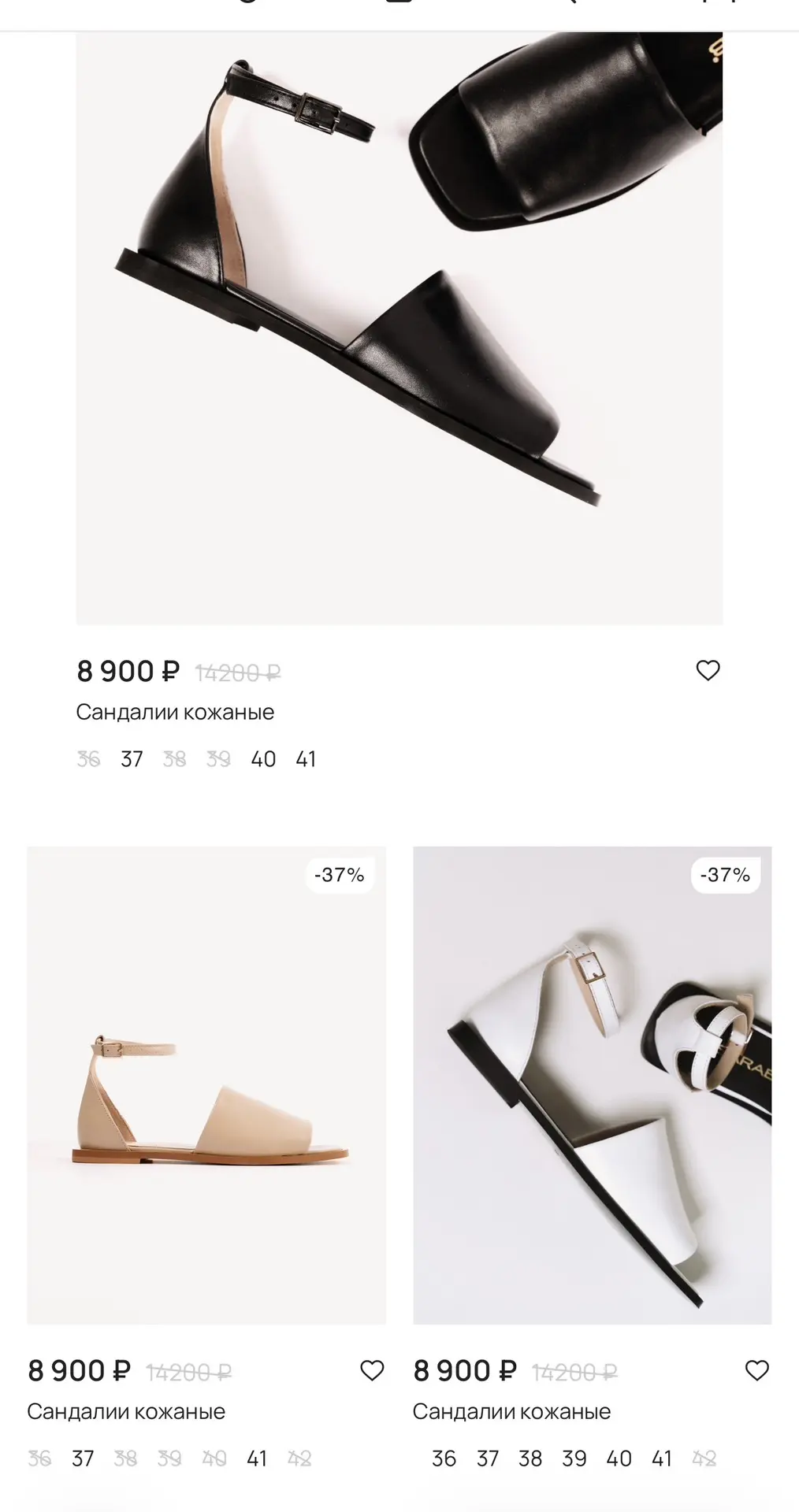Open 'Сандалии кожаные' title under white sandals
Image resolution: width=799 pixels, height=1512 pixels.
coord(511,1411)
